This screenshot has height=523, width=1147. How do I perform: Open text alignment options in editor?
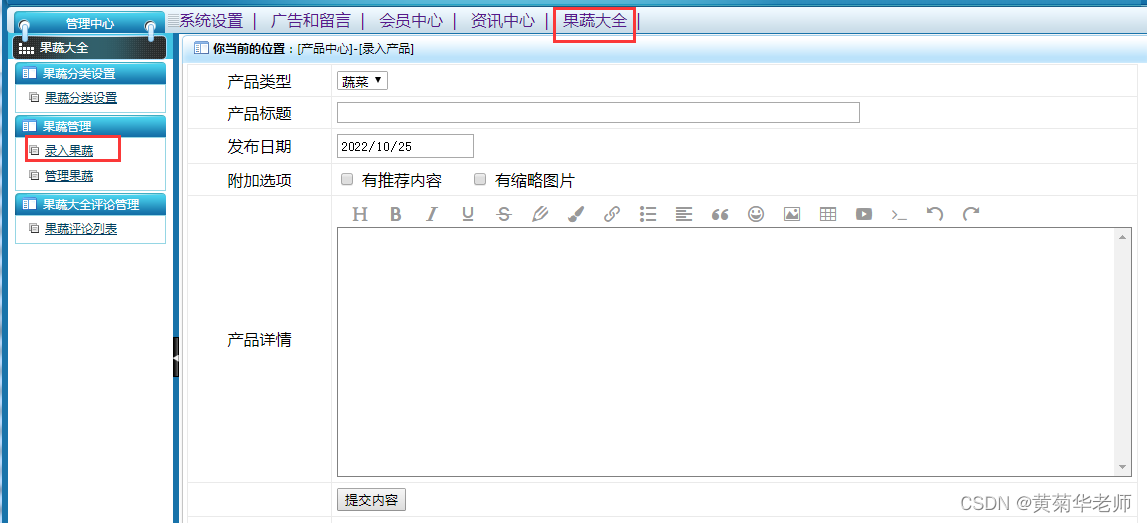[x=684, y=214]
